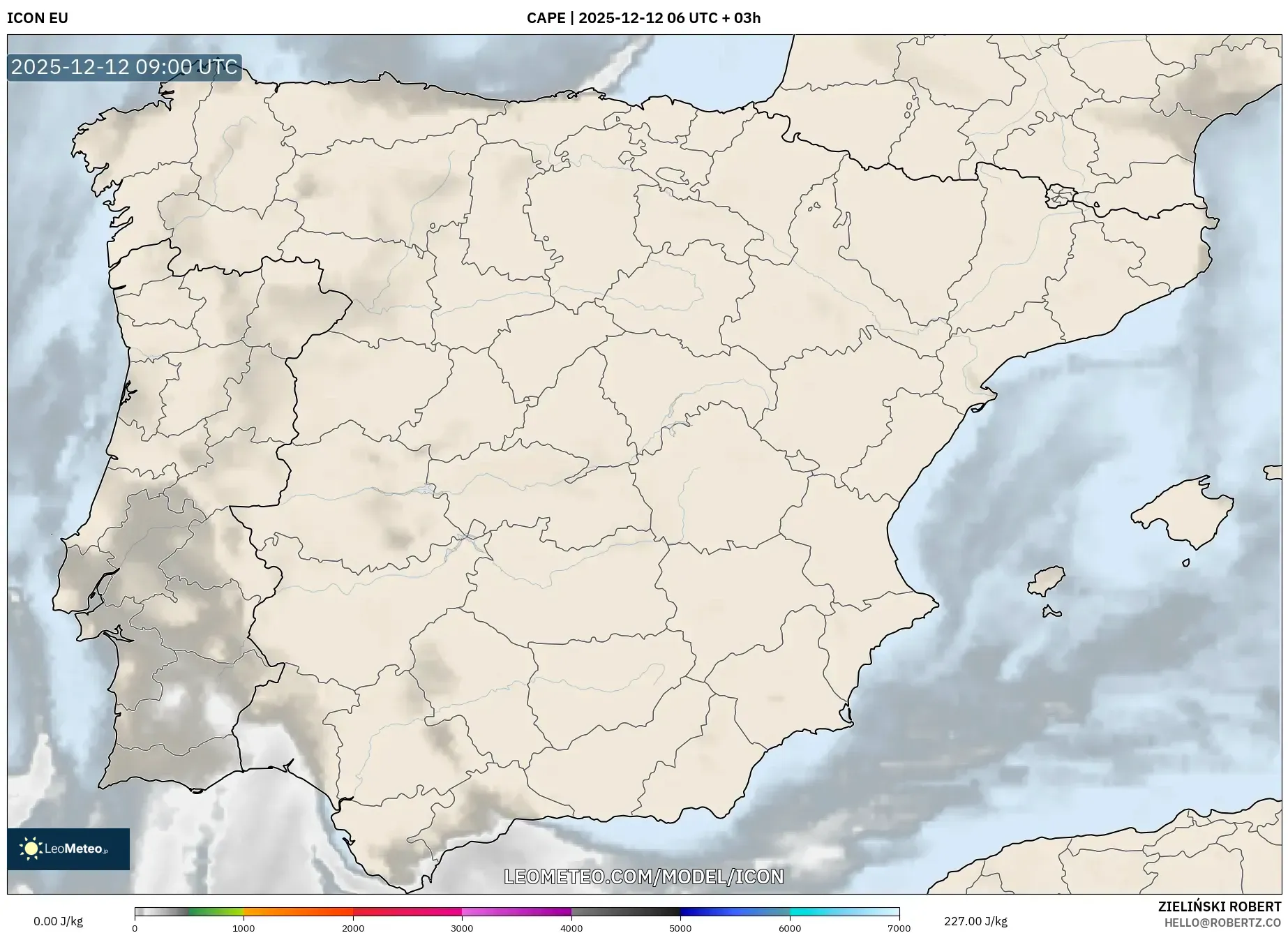Pick the magenta segment of the color scale

click(516, 911)
